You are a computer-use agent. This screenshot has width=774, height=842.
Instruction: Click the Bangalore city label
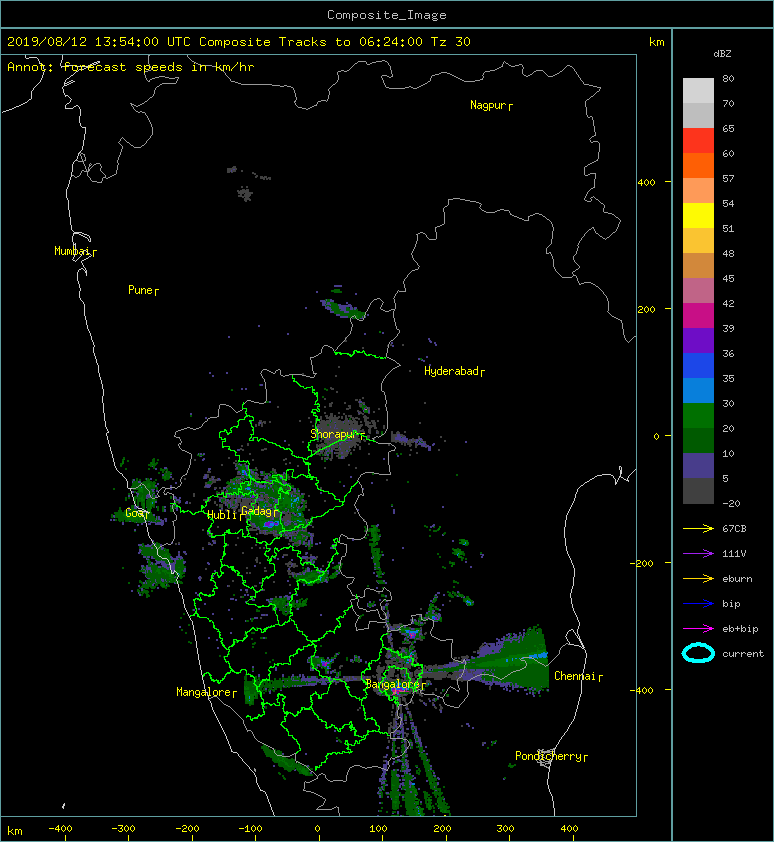[x=392, y=684]
